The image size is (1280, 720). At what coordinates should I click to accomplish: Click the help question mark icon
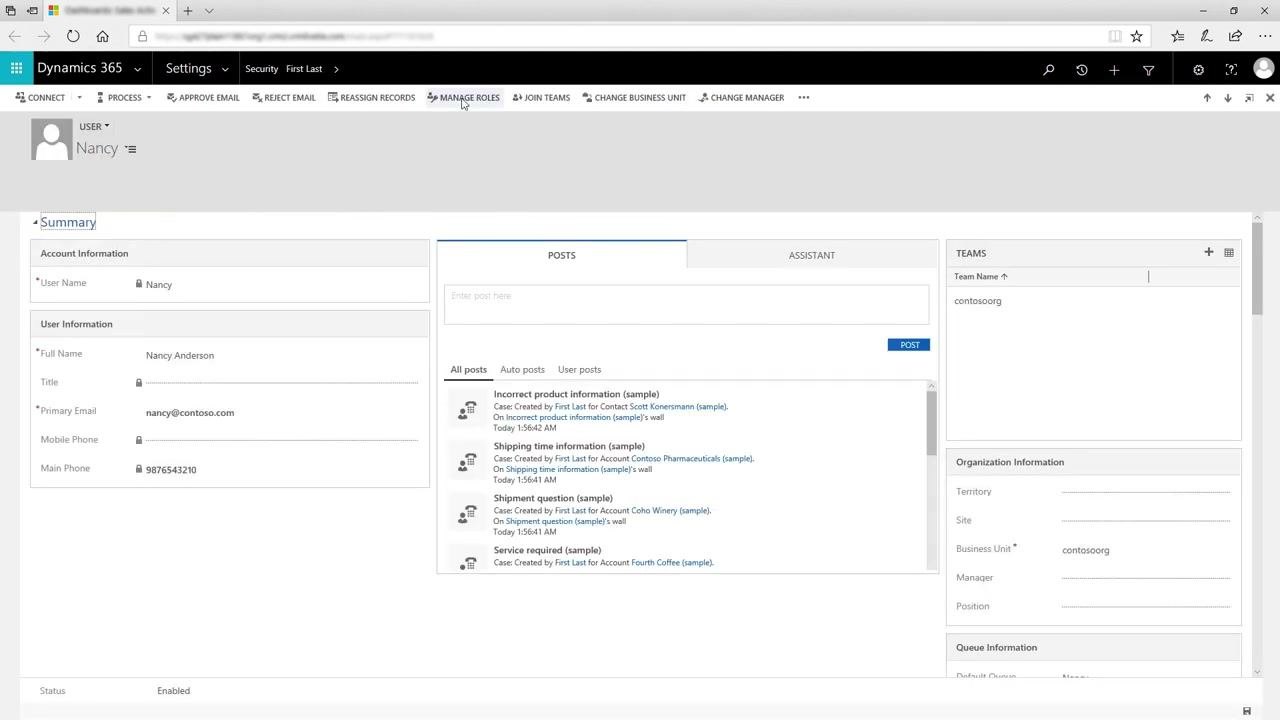[x=1231, y=70]
